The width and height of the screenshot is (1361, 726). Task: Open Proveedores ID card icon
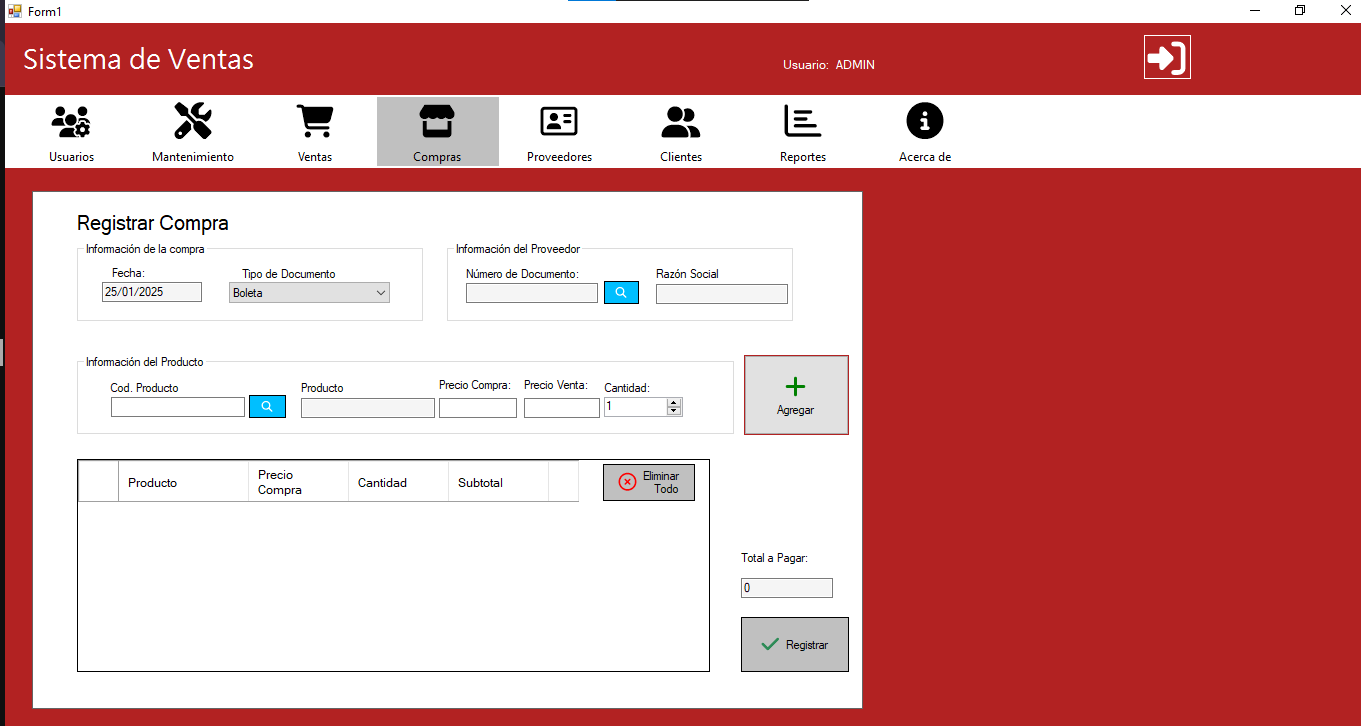click(x=559, y=122)
